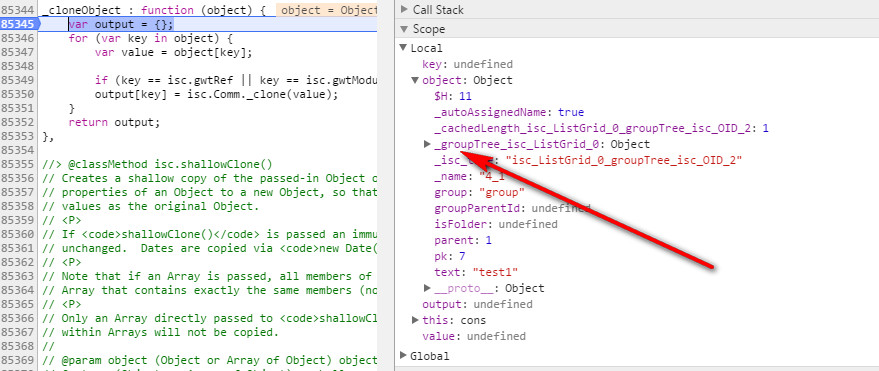
Task: Select the _autoAssignedName: true property
Action: click(x=509, y=112)
